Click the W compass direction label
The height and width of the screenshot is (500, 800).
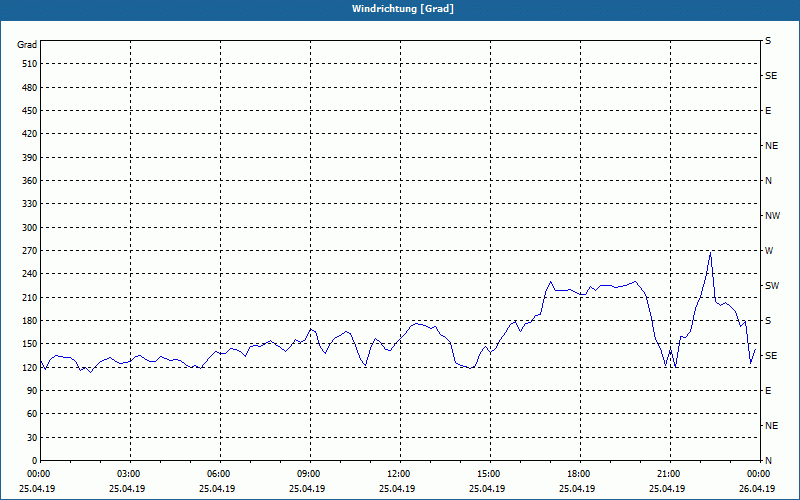769,251
